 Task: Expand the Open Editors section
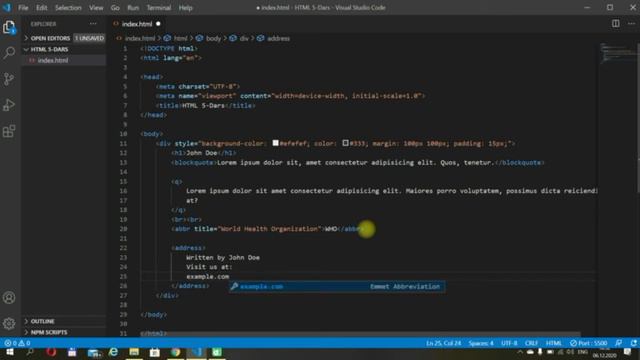pos(50,38)
